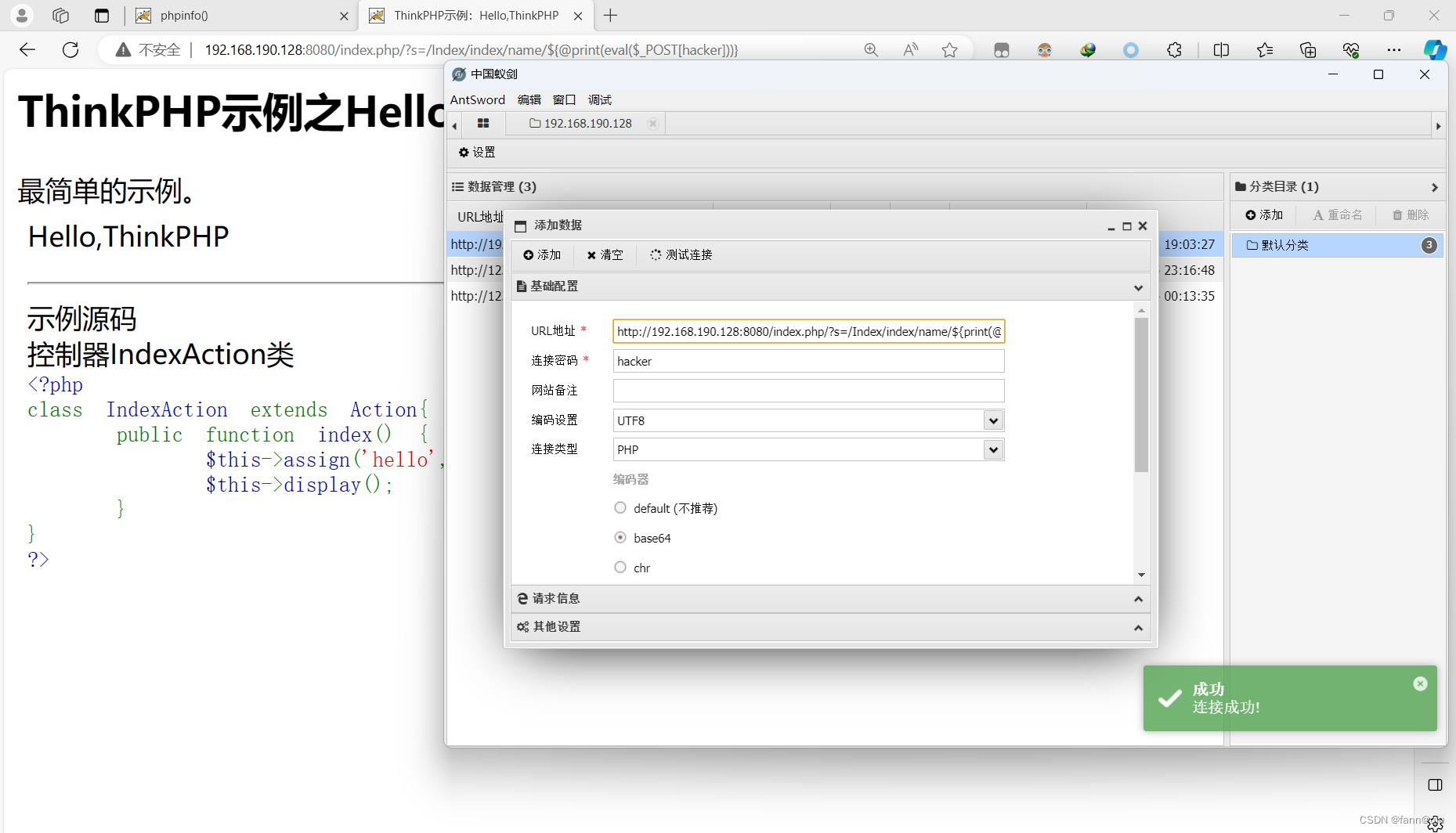
Task: Reload the page with the refresh icon
Action: tap(70, 50)
